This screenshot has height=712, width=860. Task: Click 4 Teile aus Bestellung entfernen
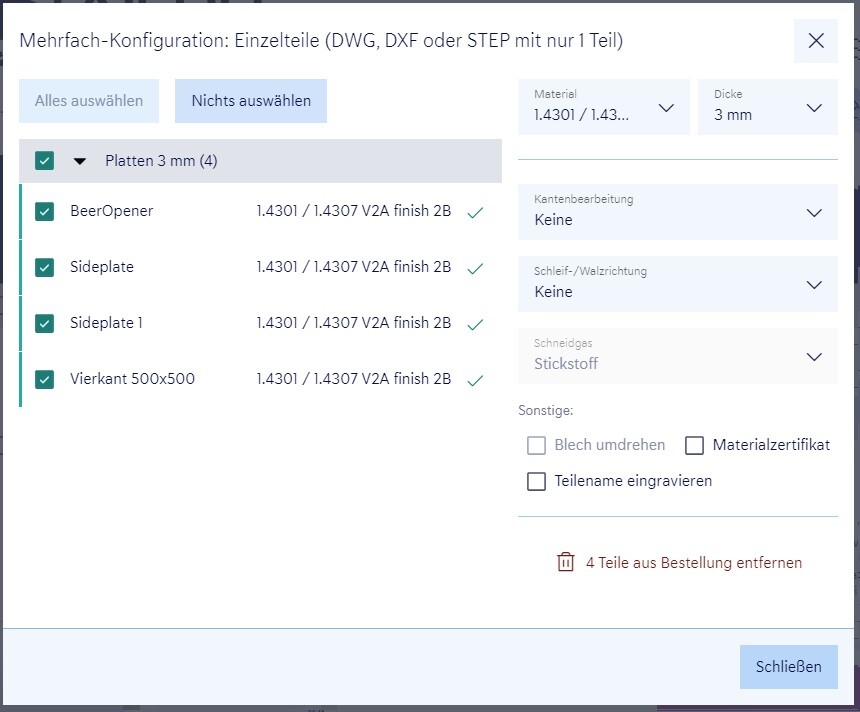pos(693,563)
